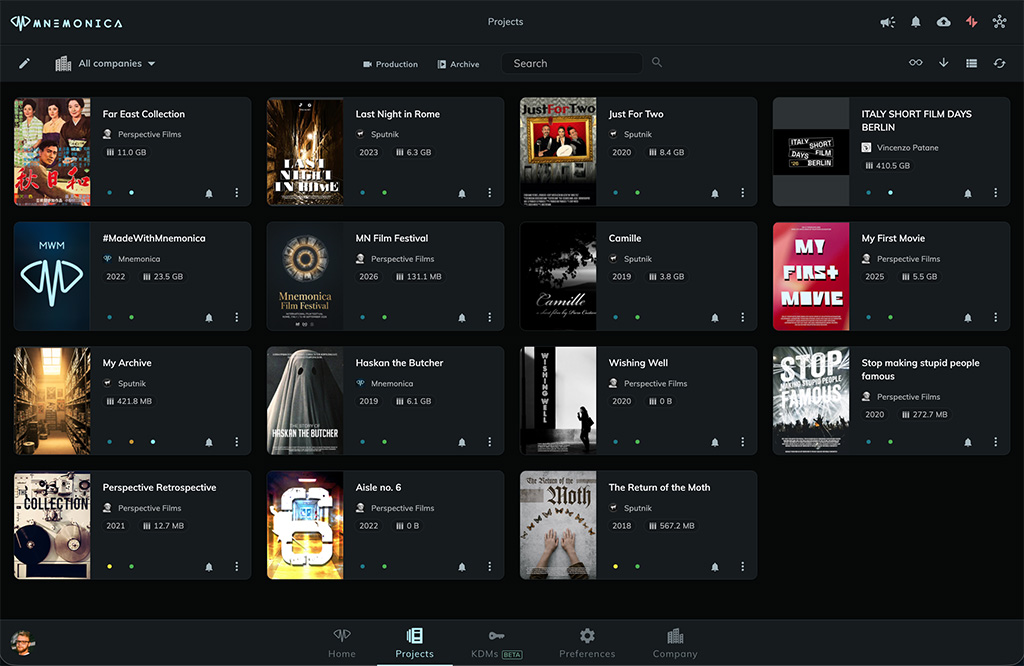Click the yellow status dot on Perspective Retrospective
This screenshot has width=1024, height=666.
(109, 567)
